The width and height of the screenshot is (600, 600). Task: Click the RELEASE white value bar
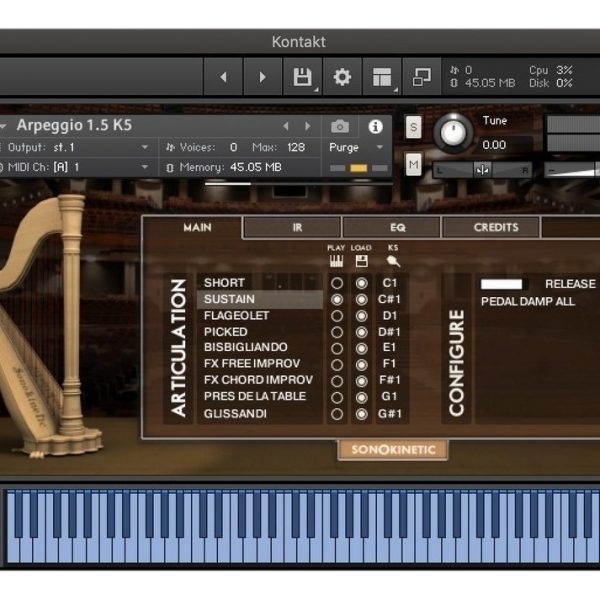click(501, 284)
